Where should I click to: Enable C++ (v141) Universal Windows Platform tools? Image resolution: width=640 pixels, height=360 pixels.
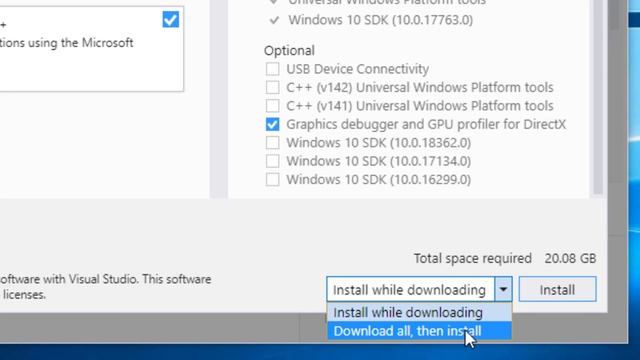pos(273,106)
